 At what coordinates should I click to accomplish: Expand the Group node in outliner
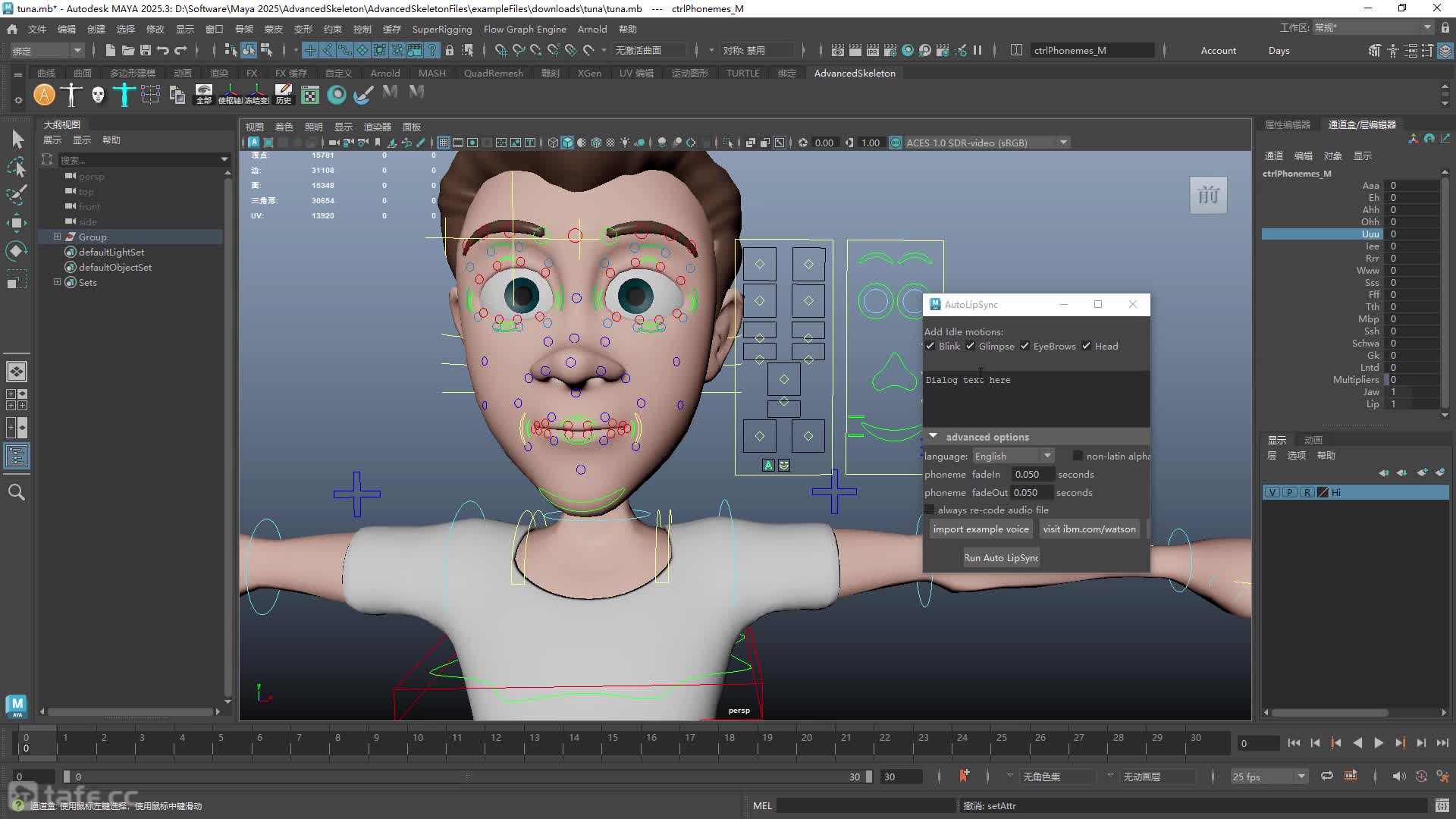tap(57, 237)
